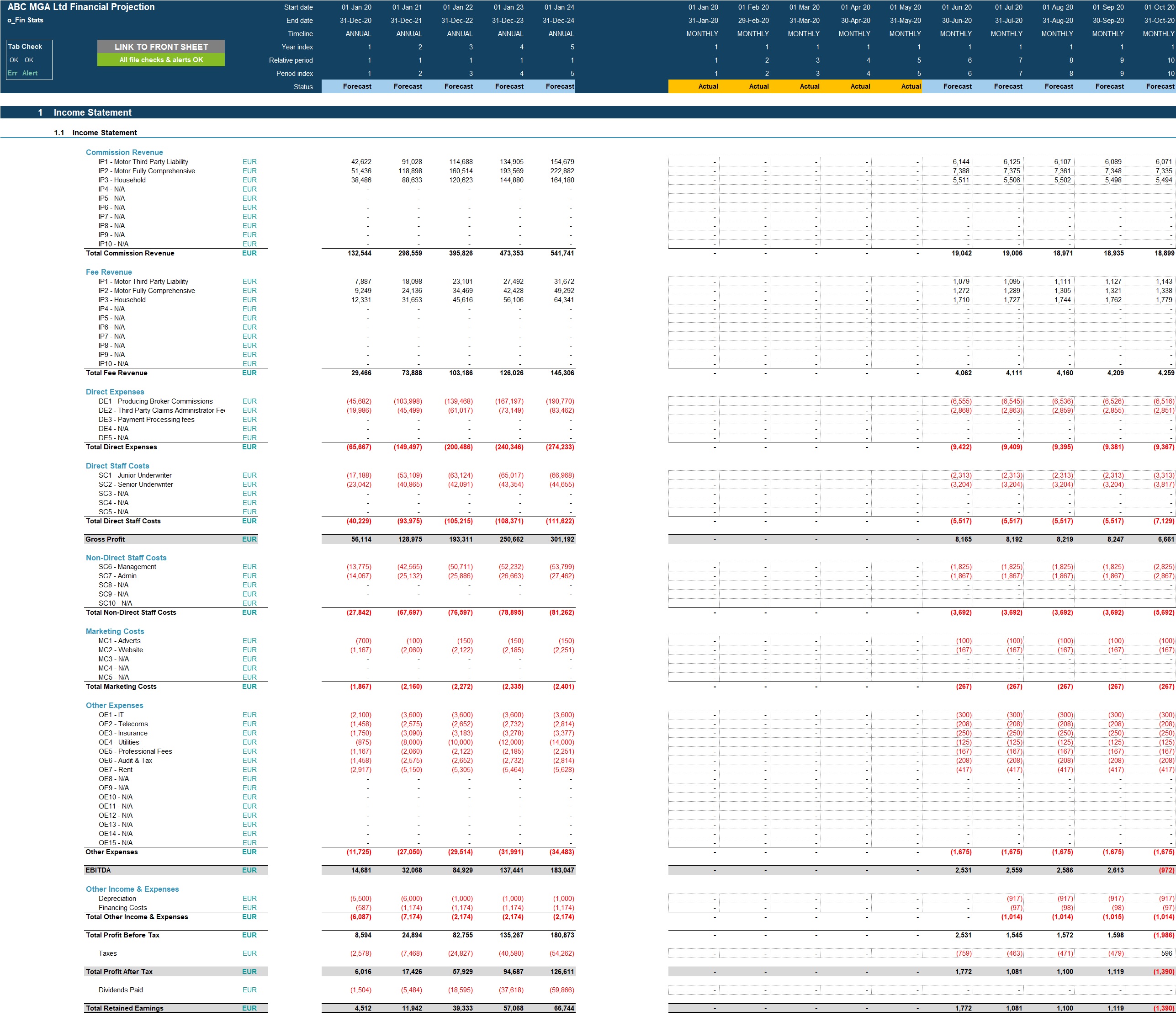Select the Tab Check label
Image resolution: width=1176 pixels, height=1022 pixels.
(x=25, y=47)
